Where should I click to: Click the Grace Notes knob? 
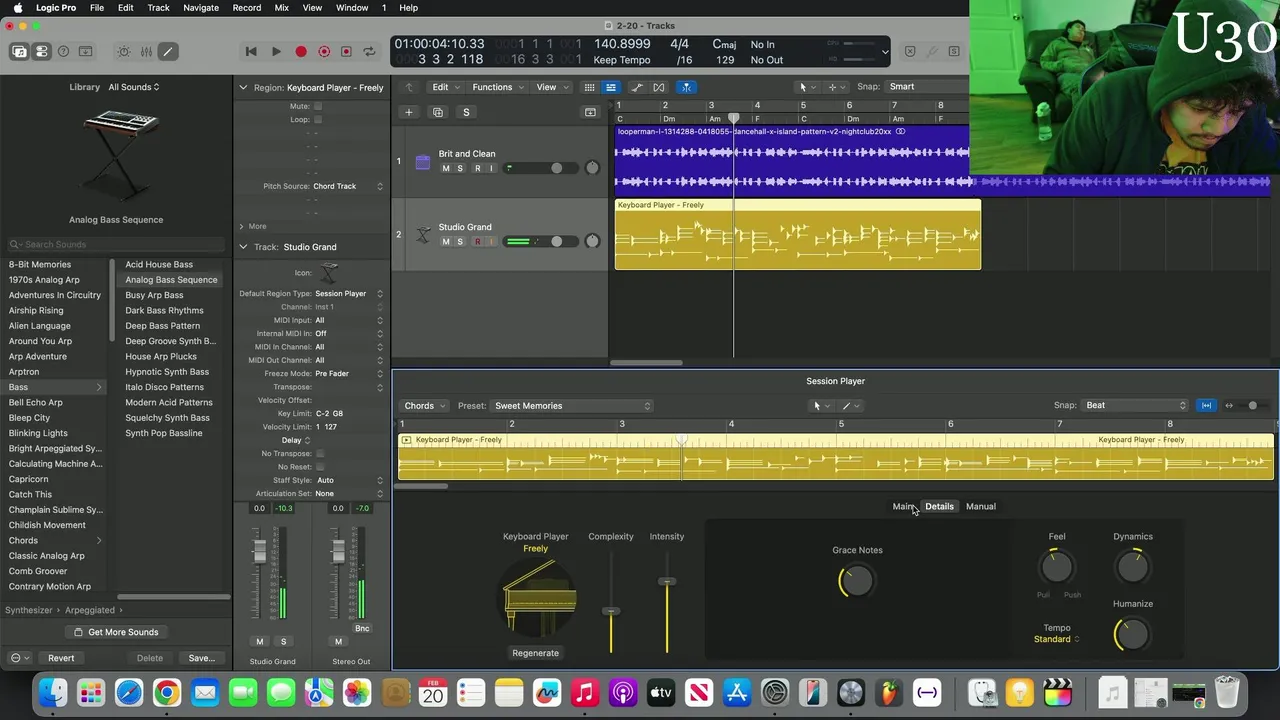[856, 581]
